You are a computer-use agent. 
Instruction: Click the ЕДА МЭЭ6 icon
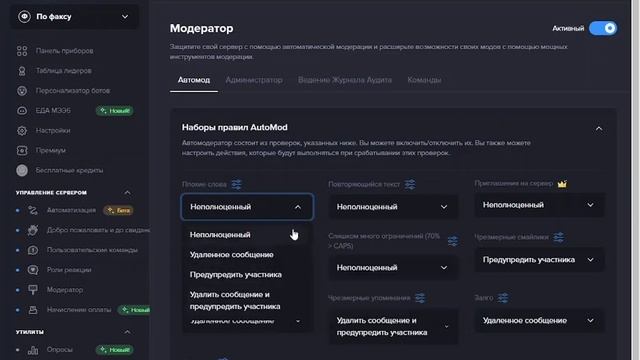(22, 111)
